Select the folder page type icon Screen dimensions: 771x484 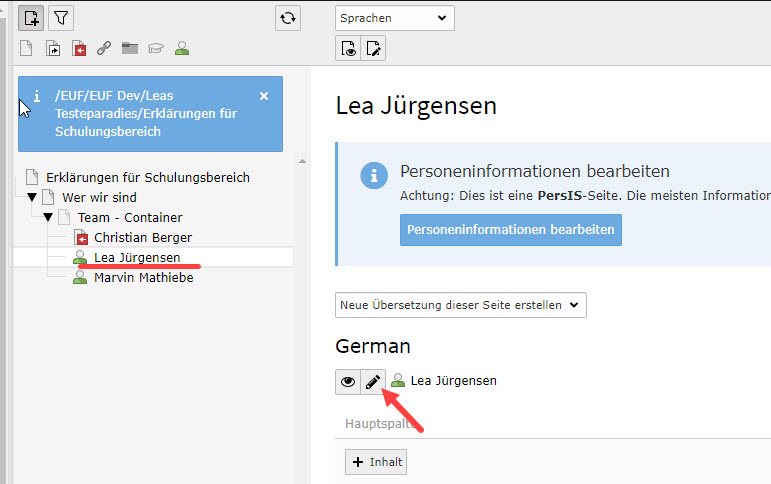tap(130, 48)
